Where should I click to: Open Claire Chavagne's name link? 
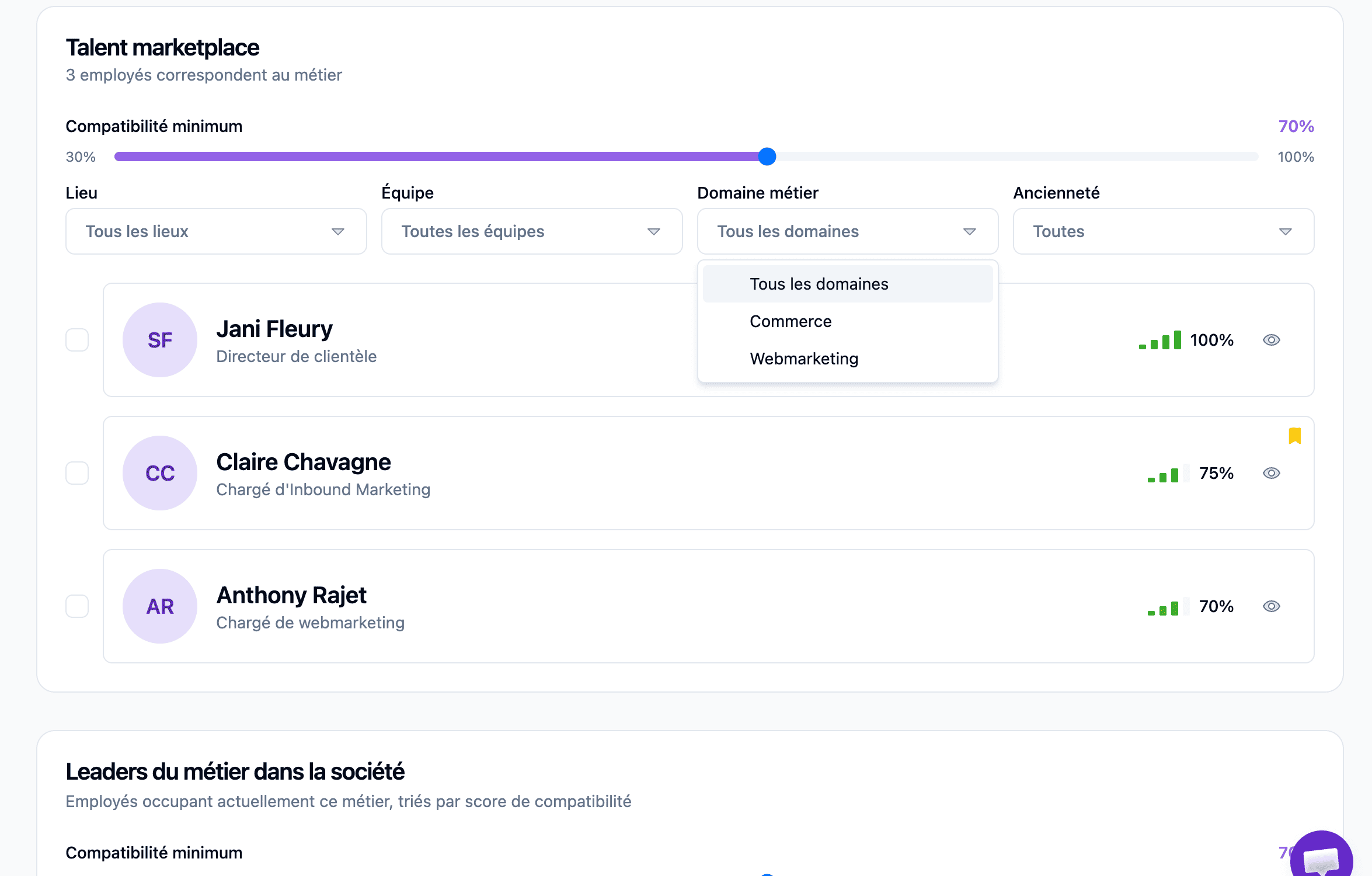point(303,462)
